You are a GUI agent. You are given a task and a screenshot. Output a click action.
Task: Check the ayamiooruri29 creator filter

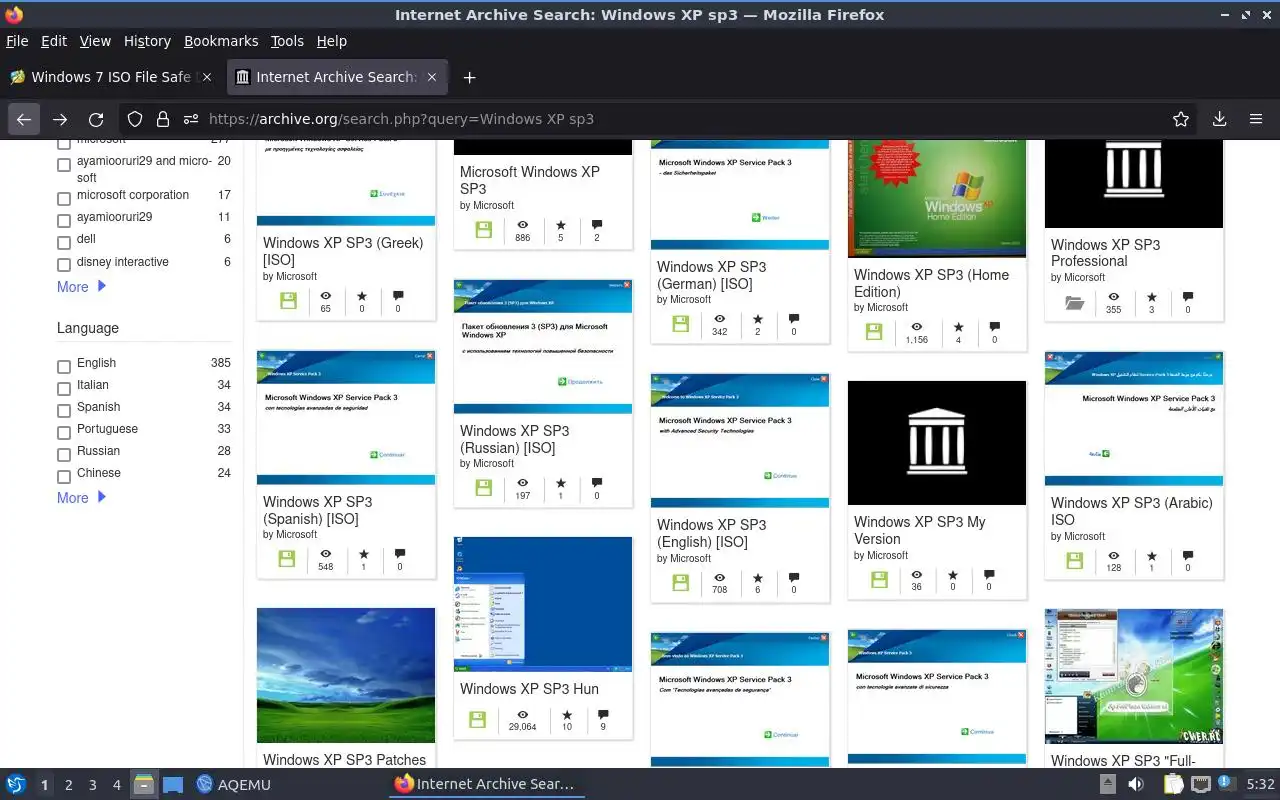64,221
